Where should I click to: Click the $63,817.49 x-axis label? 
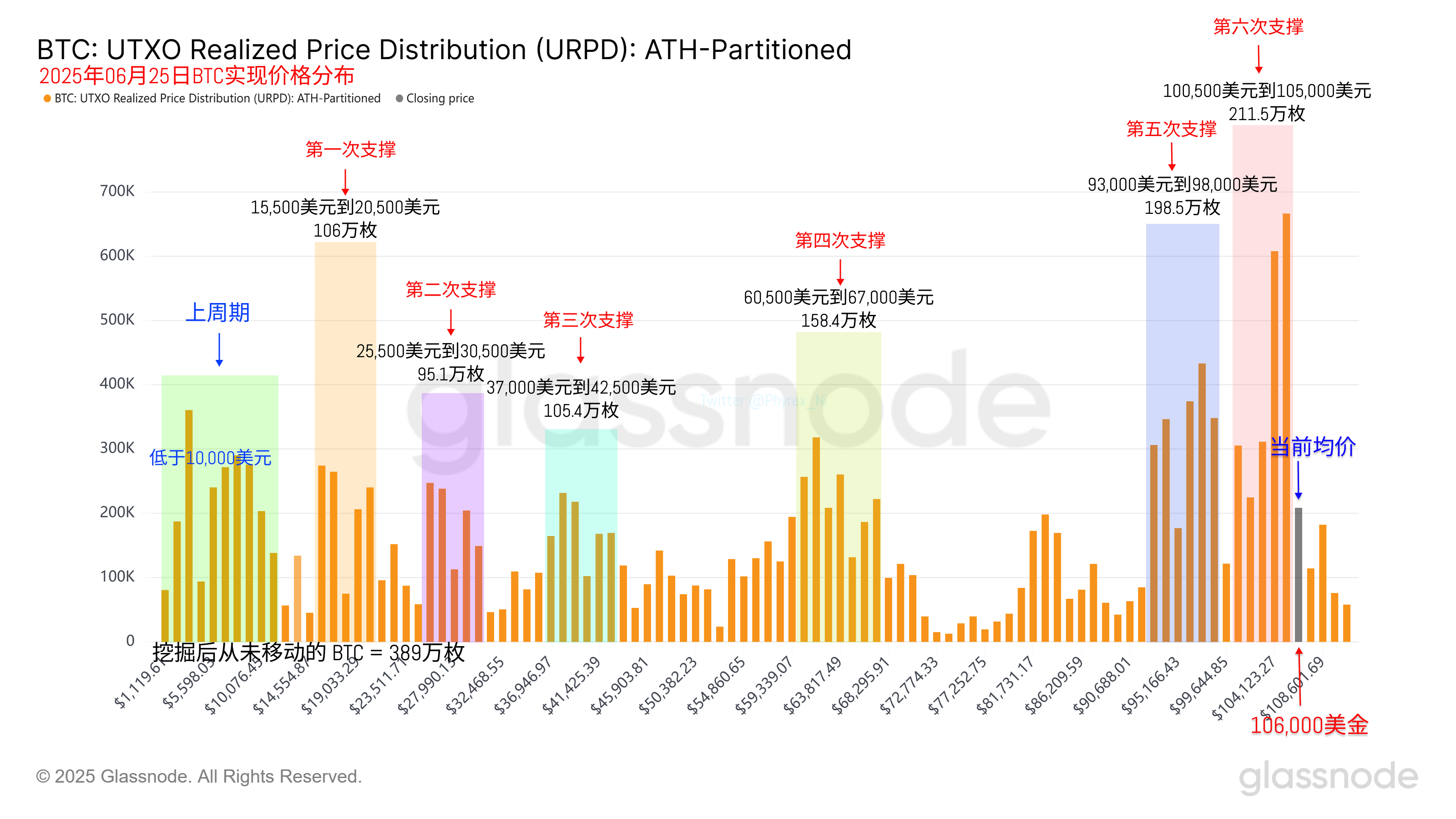pos(812,685)
